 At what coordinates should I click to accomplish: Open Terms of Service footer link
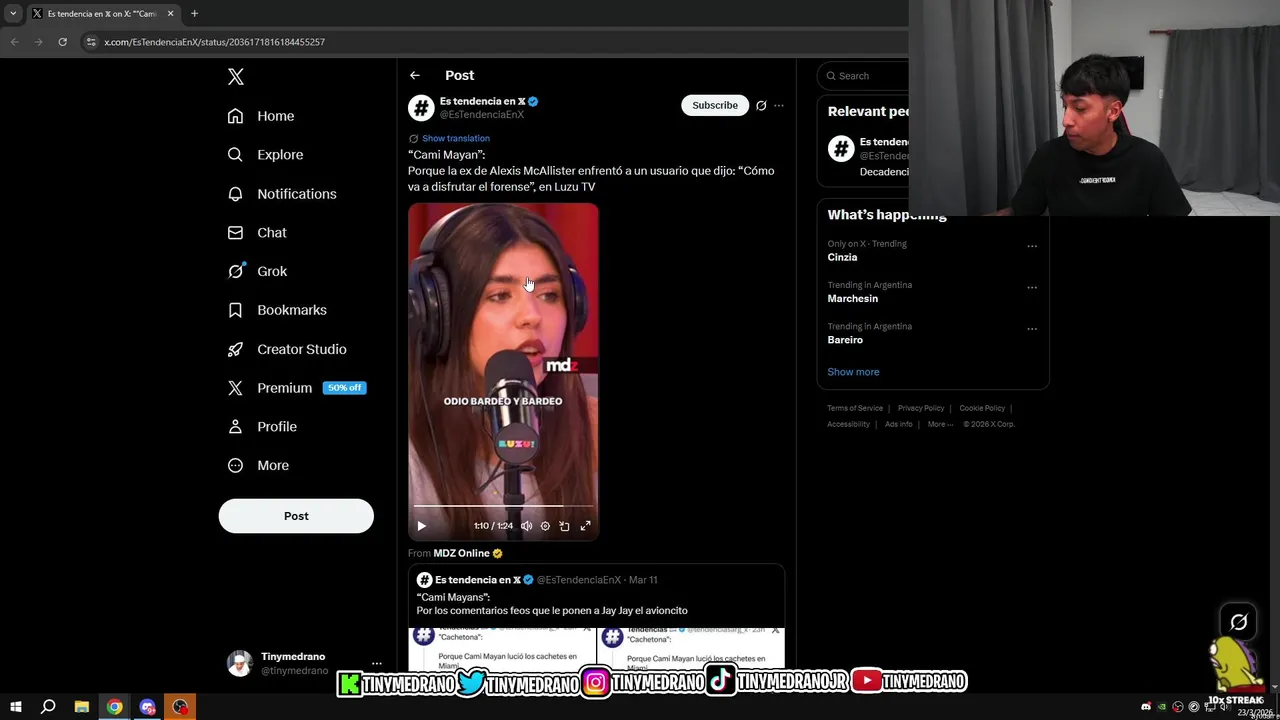tap(855, 408)
